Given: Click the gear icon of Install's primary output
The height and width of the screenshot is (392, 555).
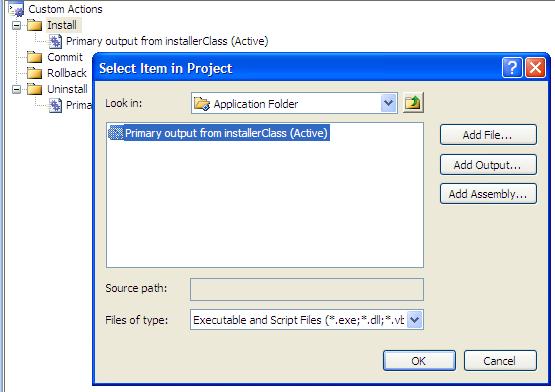Looking at the screenshot, I should [55, 41].
